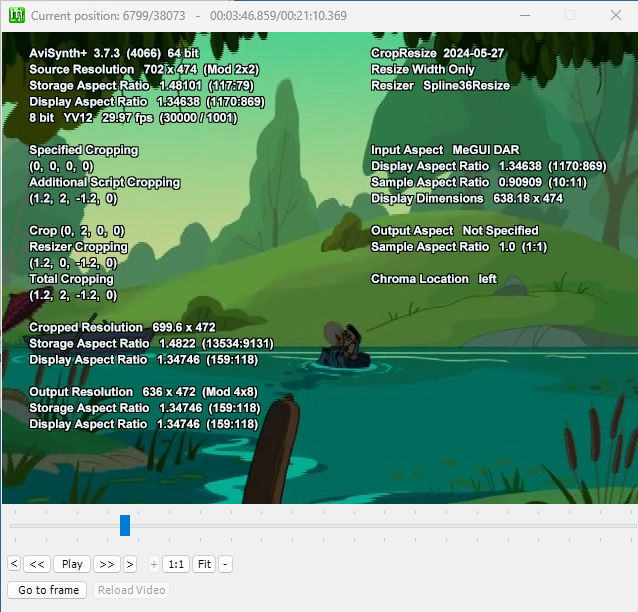This screenshot has width=638, height=612.
Task: Zoom in with the + button
Action: 154,564
